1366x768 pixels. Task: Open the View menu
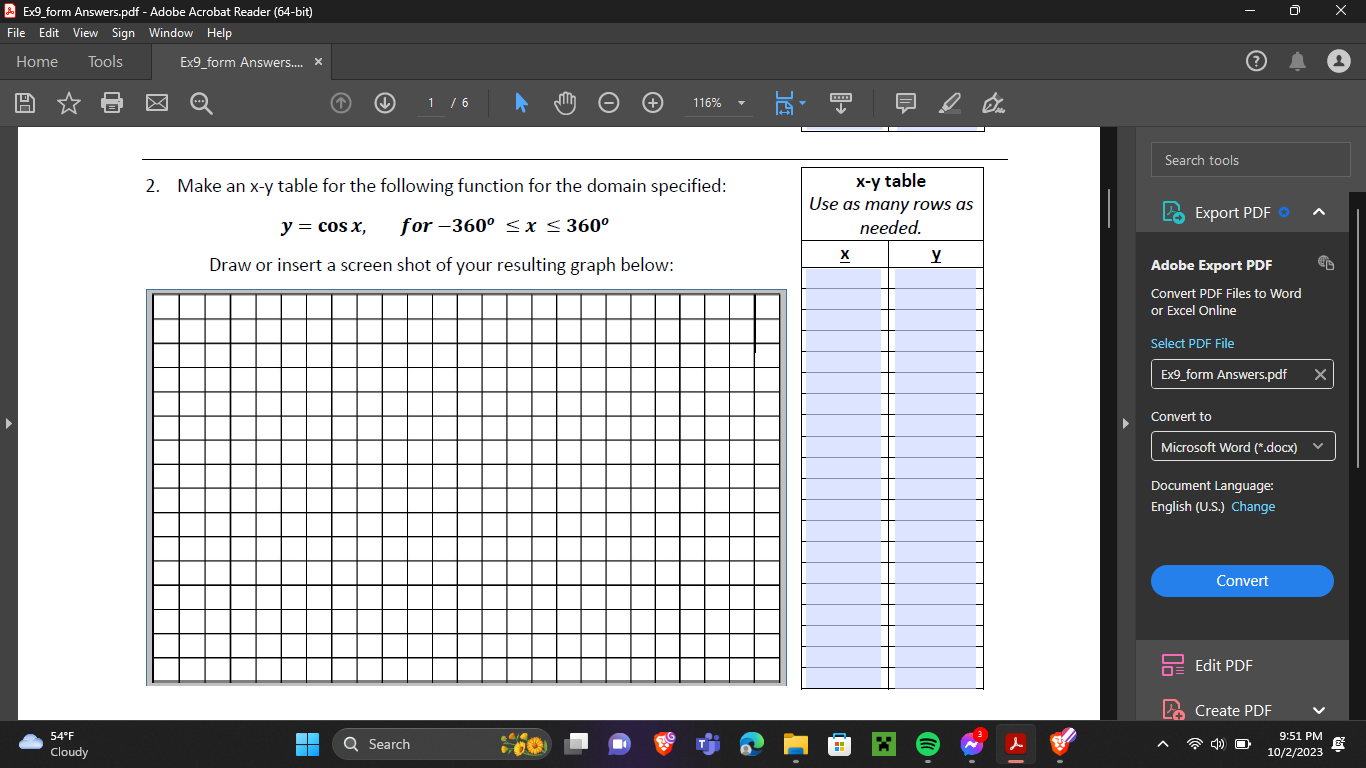85,32
